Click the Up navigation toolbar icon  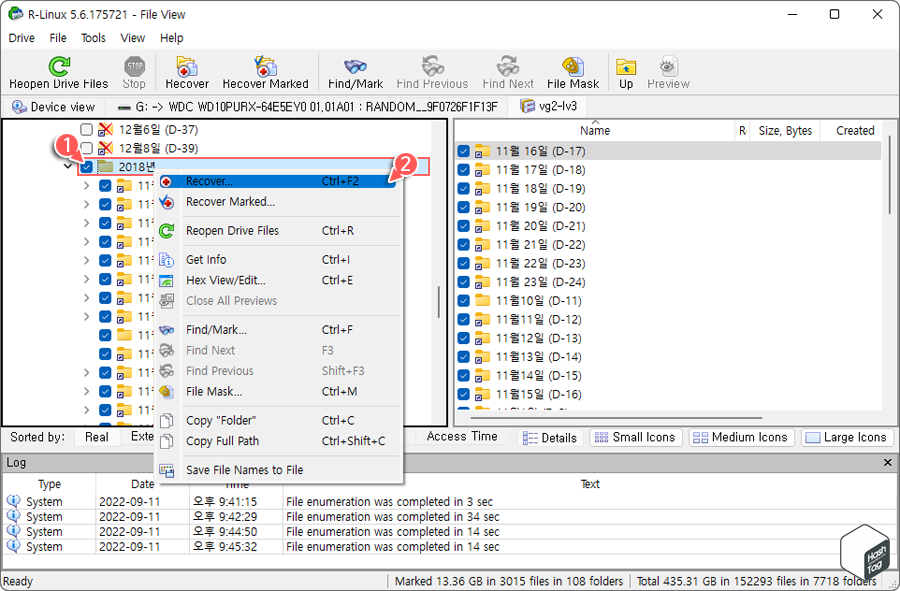[625, 70]
